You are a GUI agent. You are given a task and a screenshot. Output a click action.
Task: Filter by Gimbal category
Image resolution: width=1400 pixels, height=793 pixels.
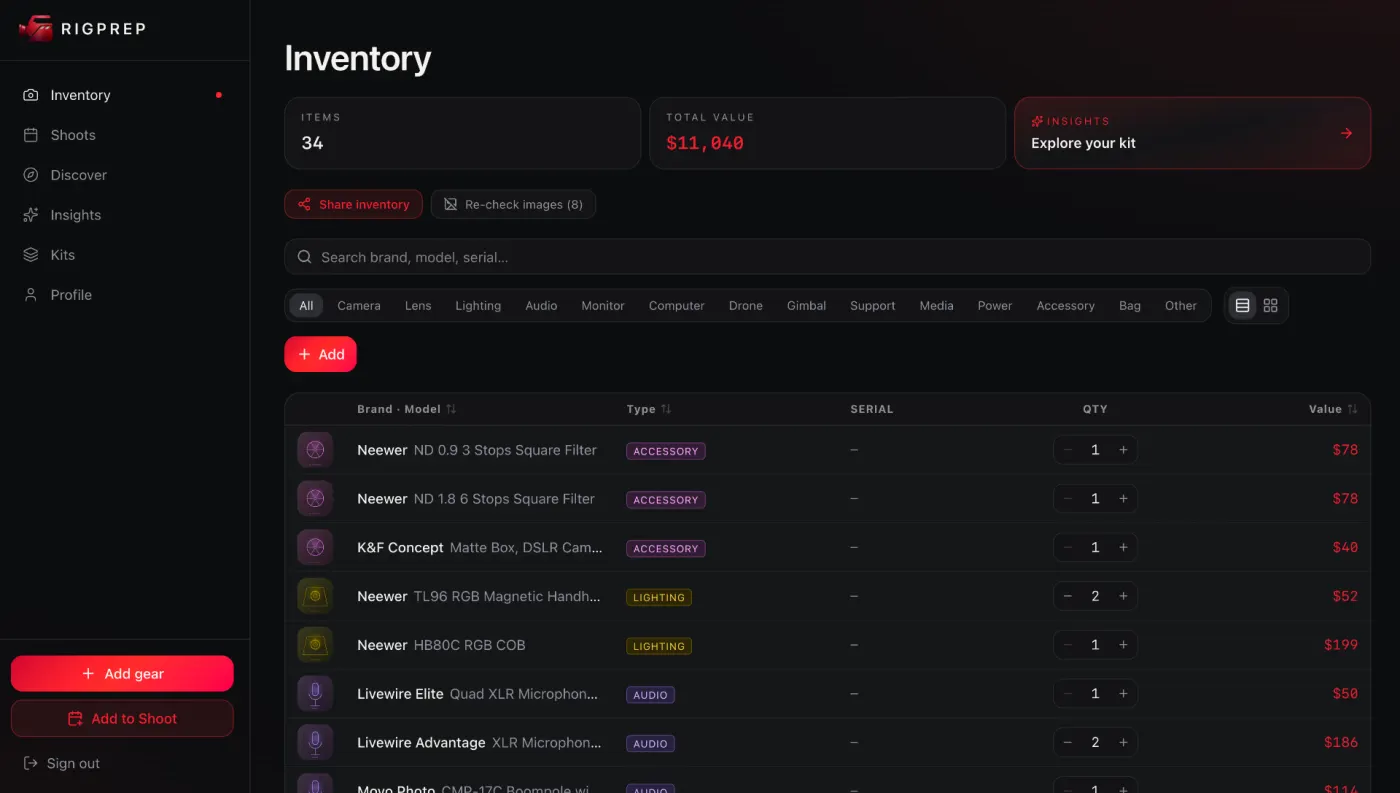tap(806, 306)
